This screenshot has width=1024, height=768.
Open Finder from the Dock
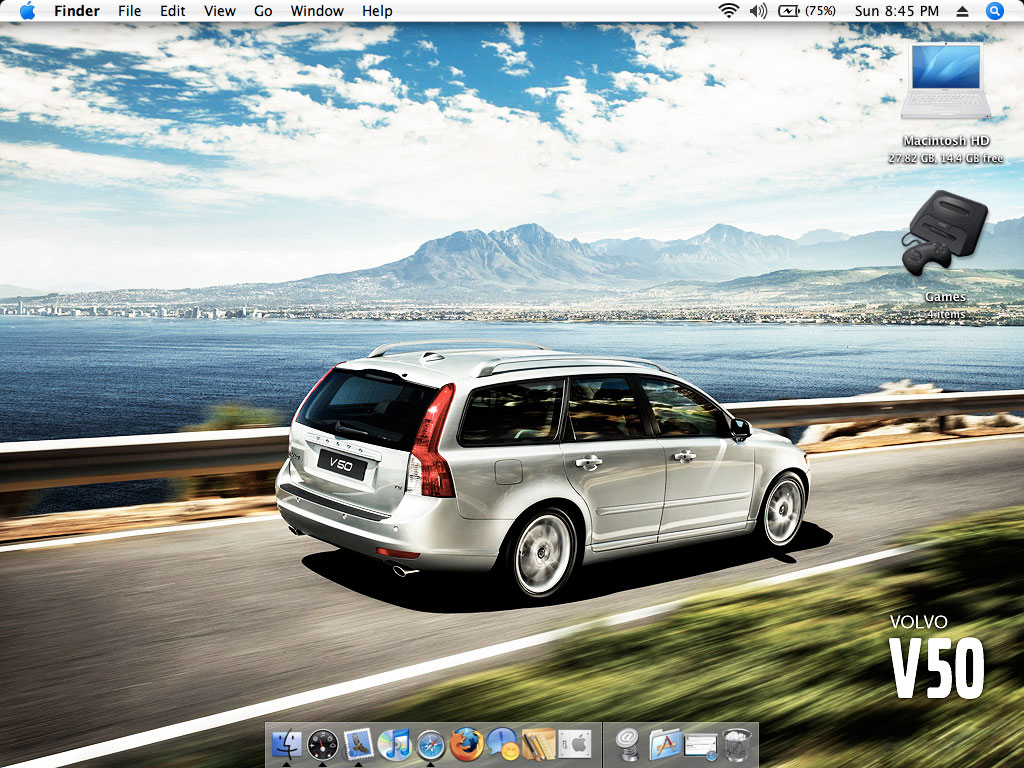pyautogui.click(x=286, y=744)
